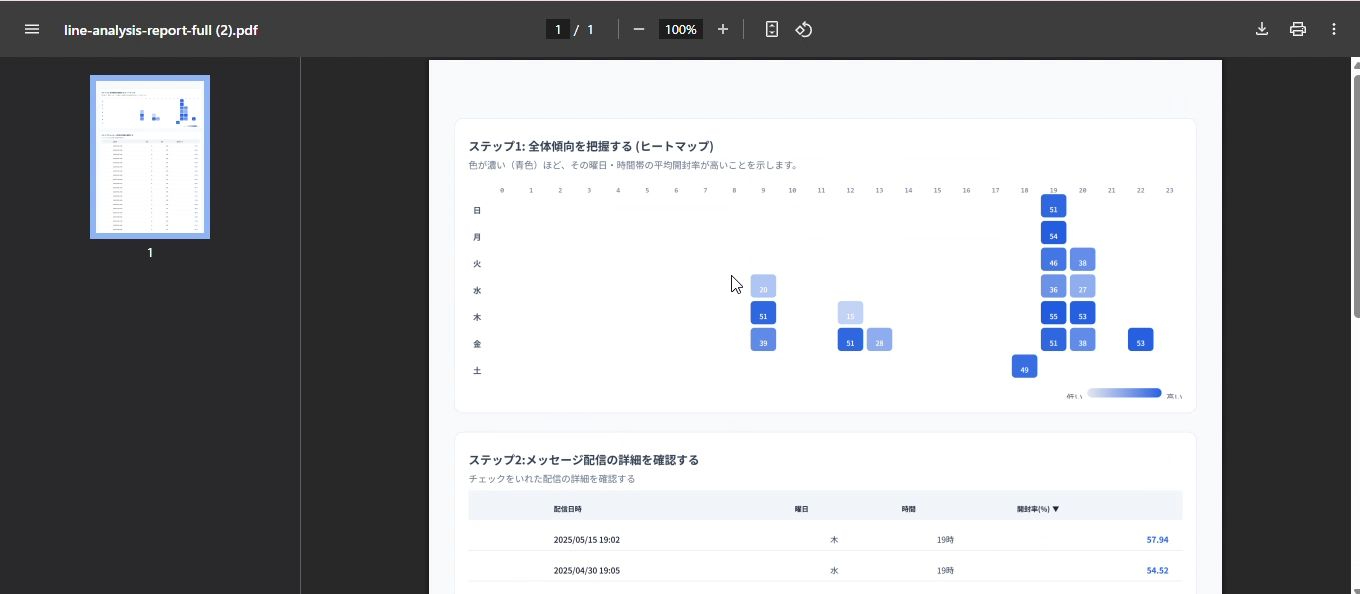
Task: Click the Monday 19h heatmap cell 54
Action: [x=1053, y=233]
